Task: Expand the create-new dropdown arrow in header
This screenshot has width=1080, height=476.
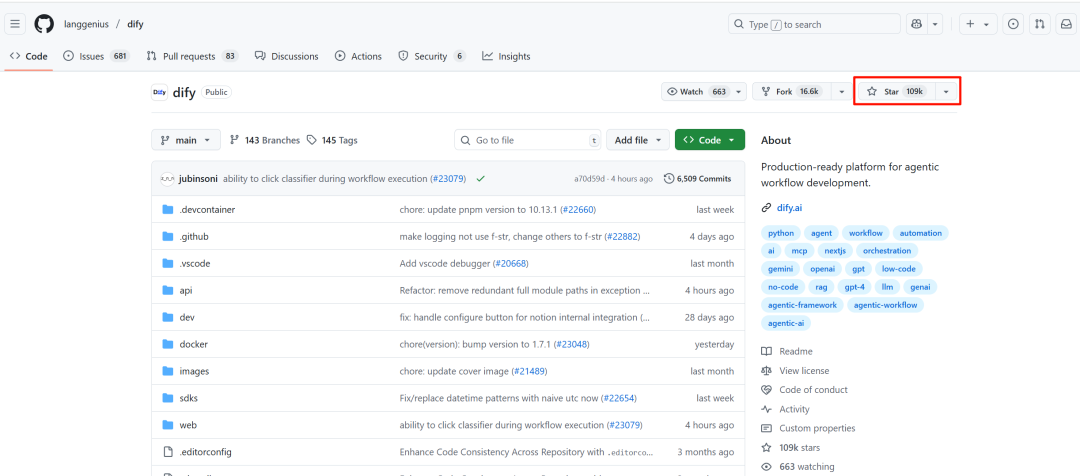Action: click(x=987, y=24)
